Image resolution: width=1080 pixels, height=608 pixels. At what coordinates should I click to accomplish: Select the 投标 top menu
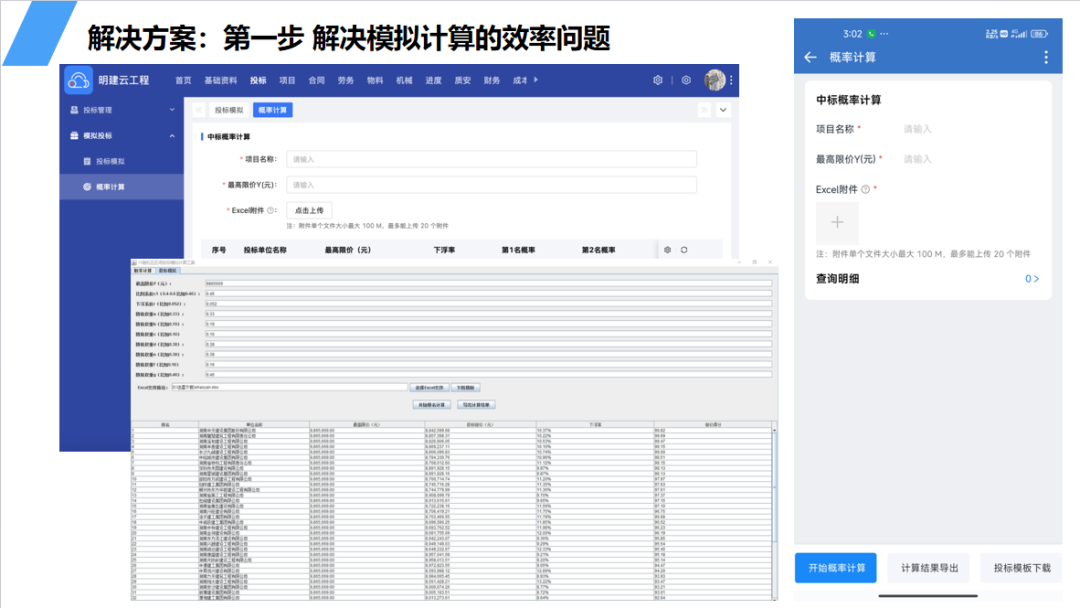tap(258, 81)
